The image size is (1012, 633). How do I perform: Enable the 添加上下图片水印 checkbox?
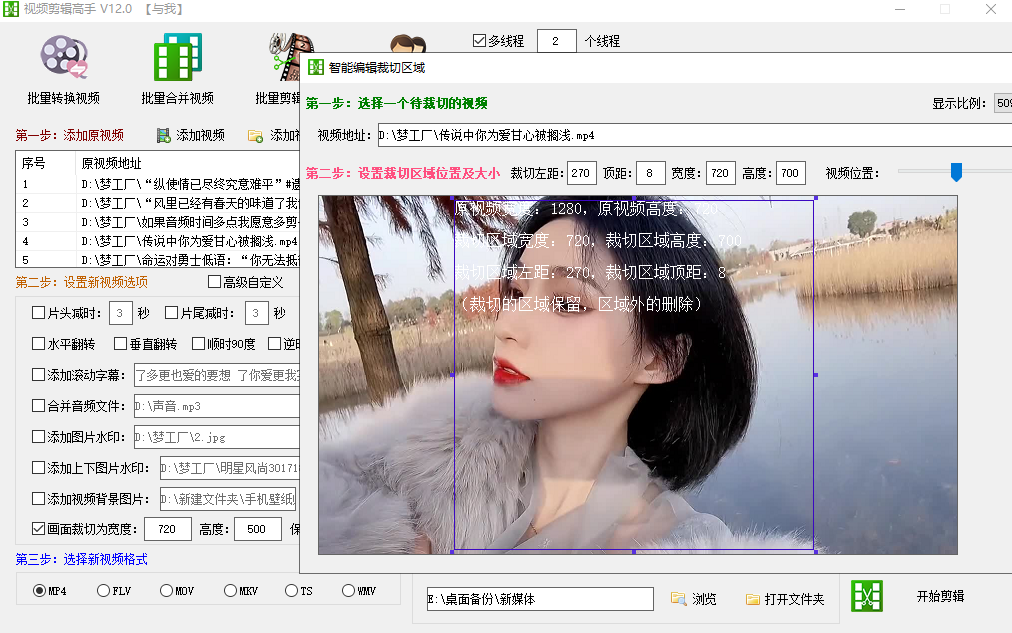(38, 467)
